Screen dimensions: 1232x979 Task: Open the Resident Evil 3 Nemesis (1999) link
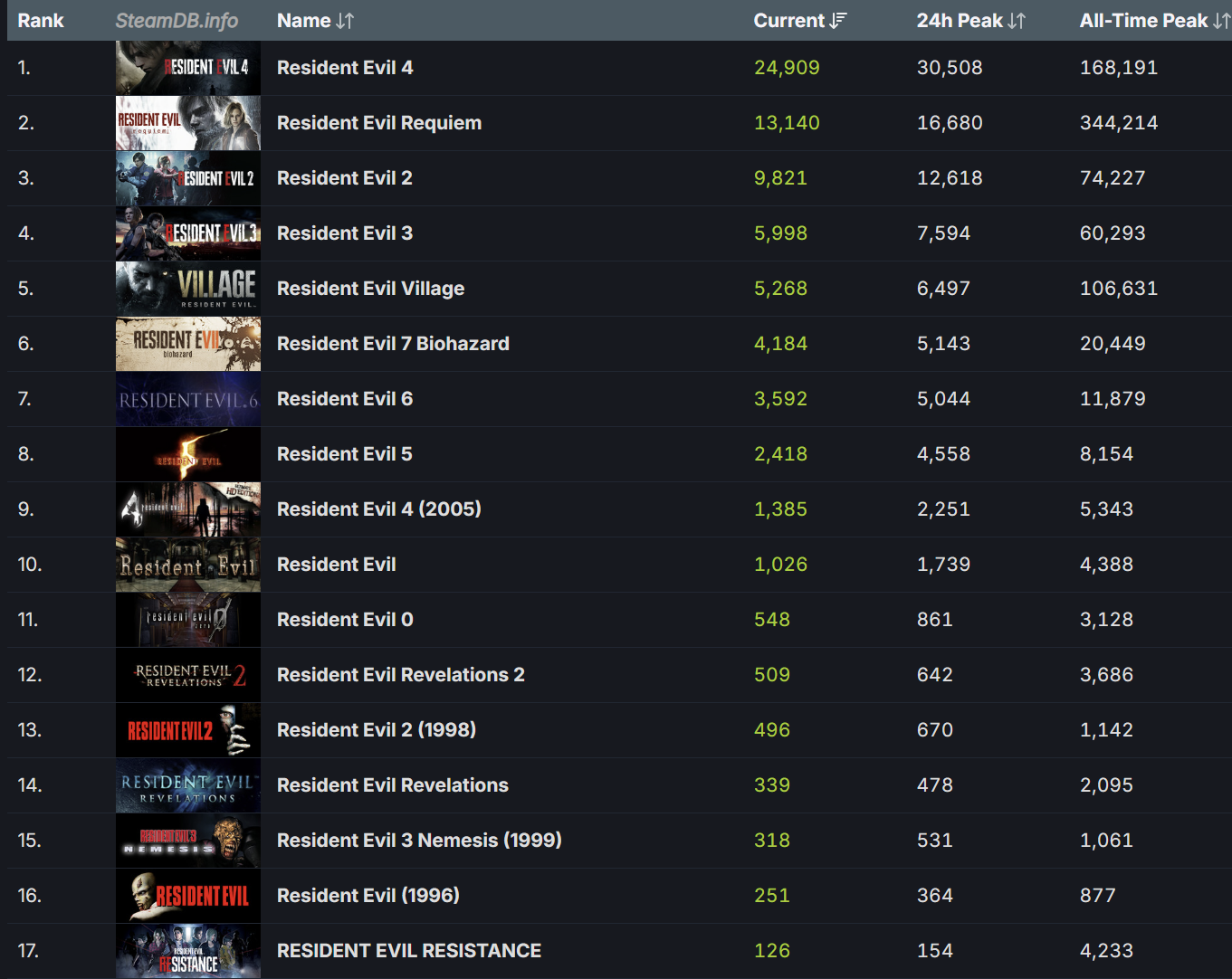pyautogui.click(x=419, y=841)
